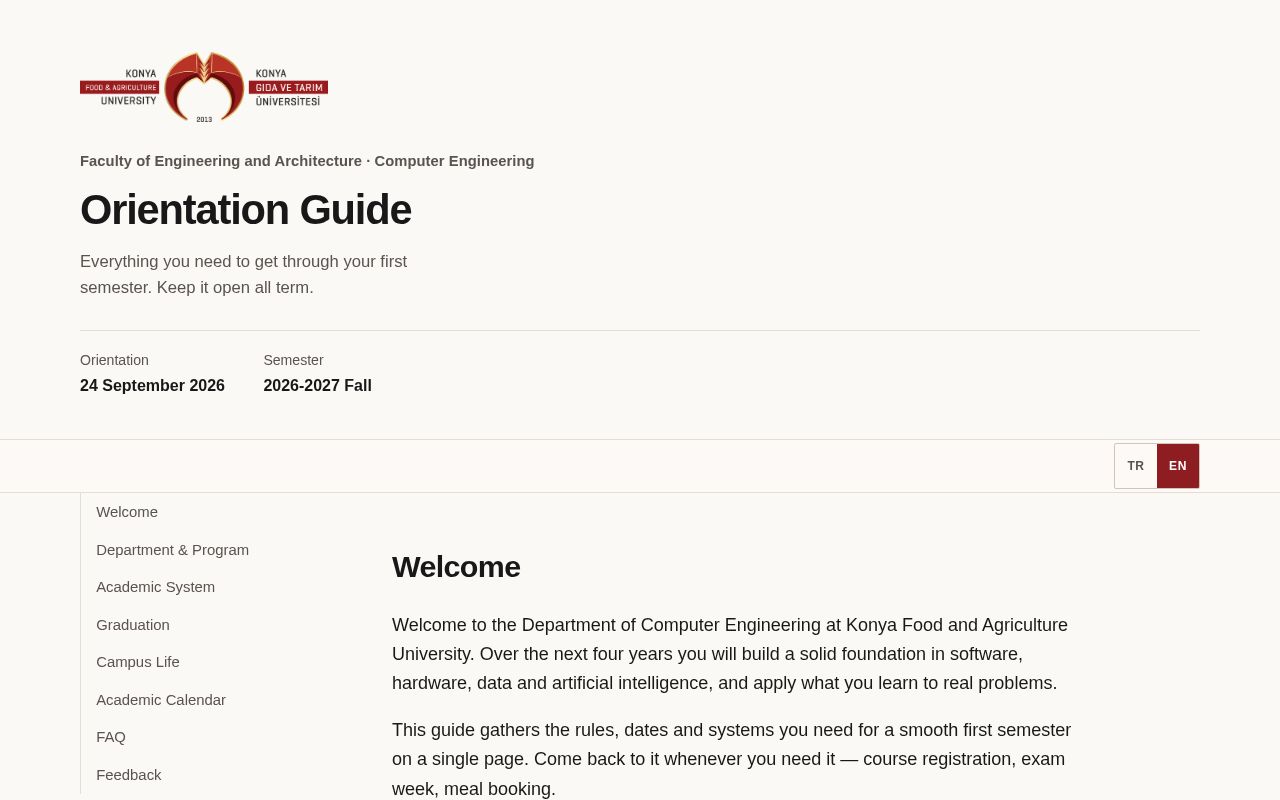This screenshot has width=1280, height=800.
Task: Navigate to Campus Life
Action: point(138,662)
